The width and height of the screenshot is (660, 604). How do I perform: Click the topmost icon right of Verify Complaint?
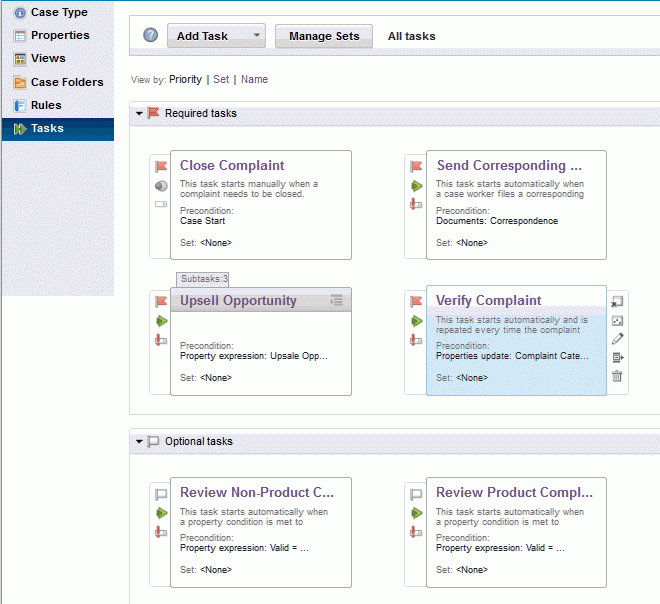pyautogui.click(x=617, y=301)
